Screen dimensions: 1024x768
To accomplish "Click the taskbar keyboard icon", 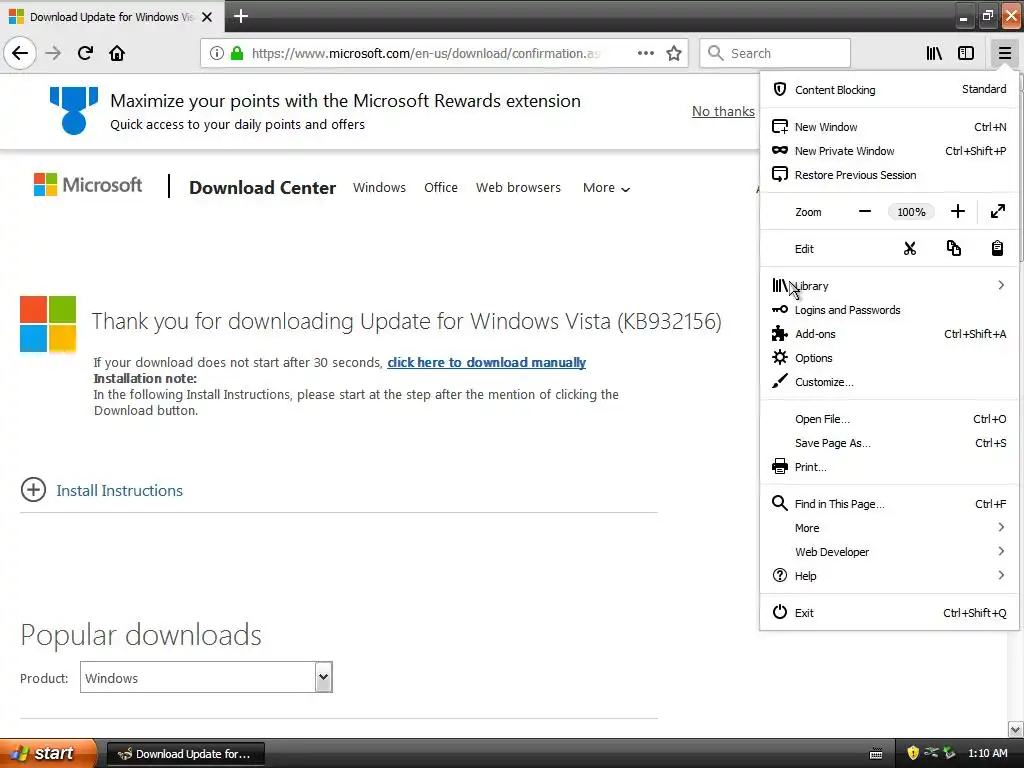I will (876, 754).
